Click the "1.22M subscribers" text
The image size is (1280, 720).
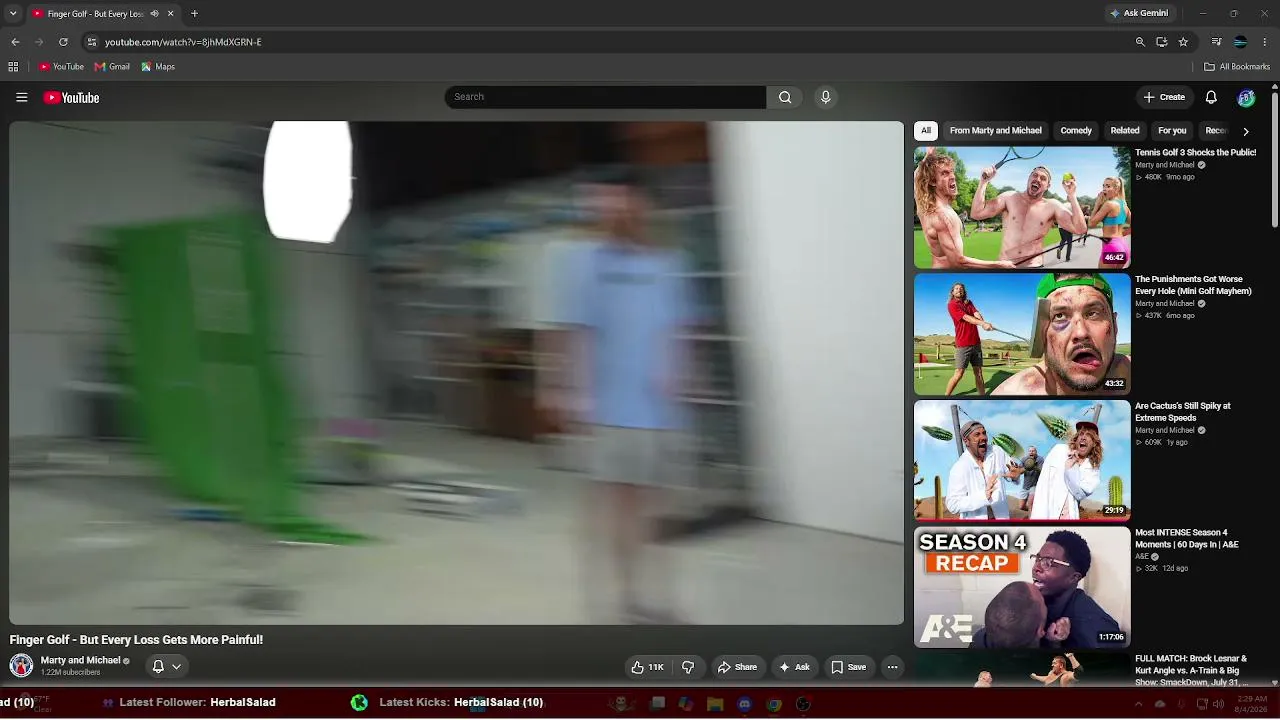[x=70, y=673]
